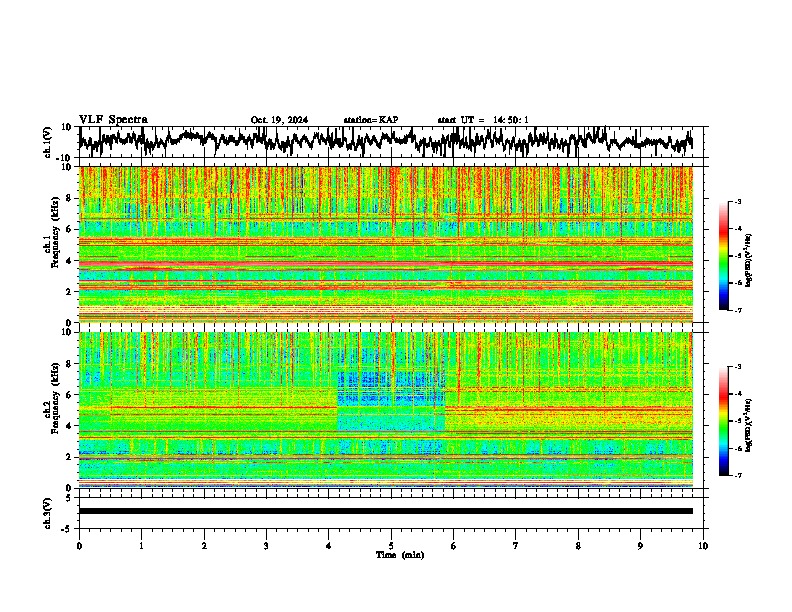Click the "-7" tick on the lower color bar
Viewport: 792px width, 612px height.
(737, 475)
